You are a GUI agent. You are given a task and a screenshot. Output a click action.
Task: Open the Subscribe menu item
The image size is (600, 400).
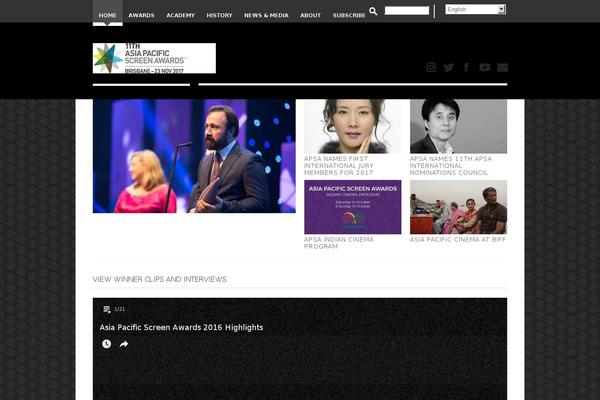pyautogui.click(x=349, y=15)
